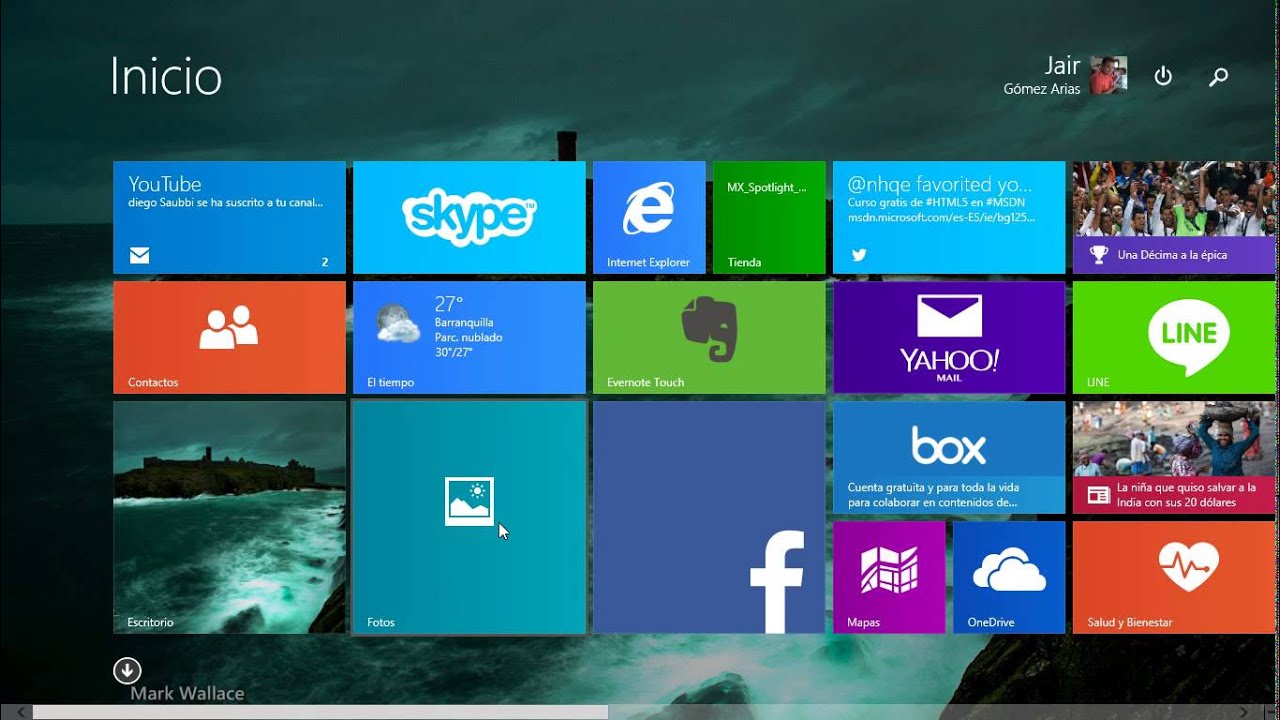Click the horizontal scrollbar thumb
This screenshot has height=720, width=1280.
click(320, 712)
